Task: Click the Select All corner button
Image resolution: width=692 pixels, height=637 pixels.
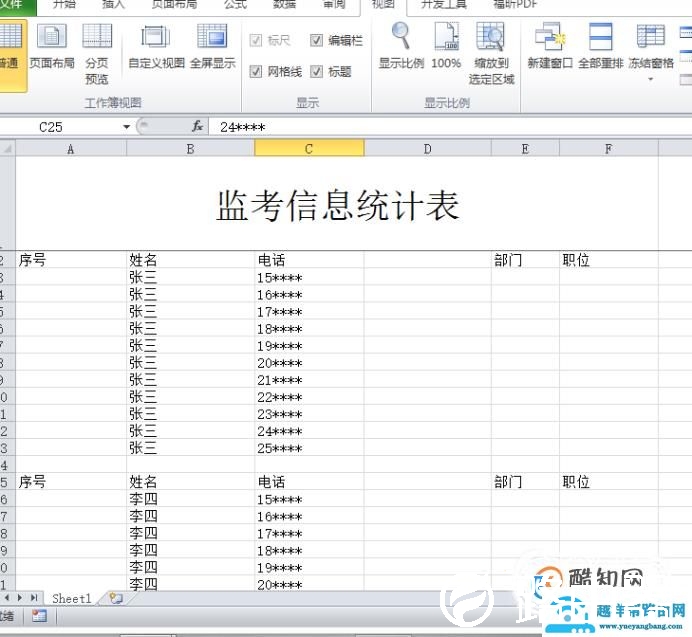Action: [8, 149]
